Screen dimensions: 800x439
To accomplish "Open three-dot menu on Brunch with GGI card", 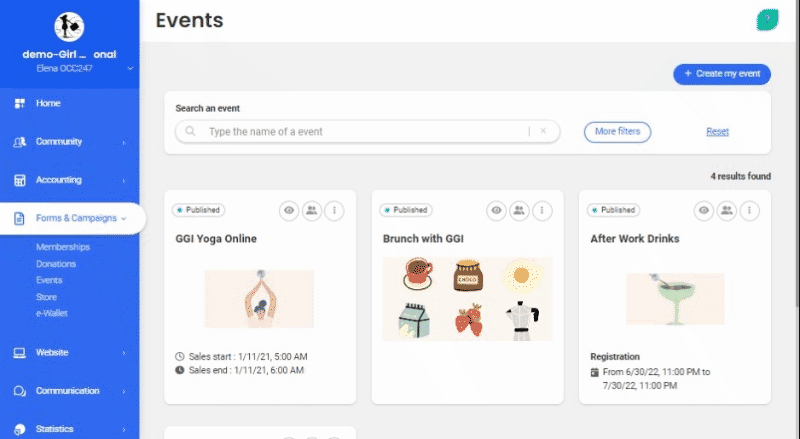I will (542, 210).
